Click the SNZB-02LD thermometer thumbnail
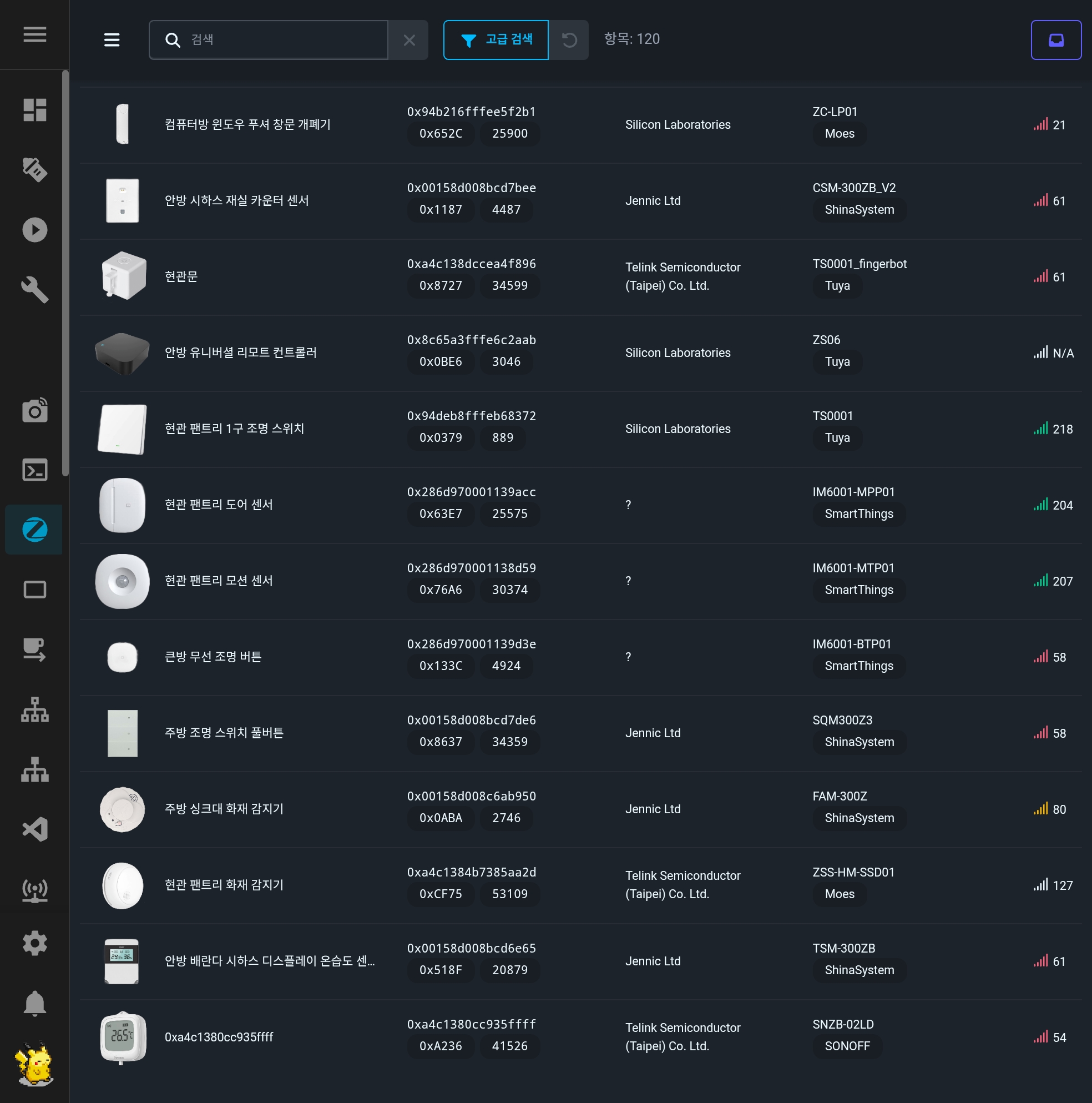Viewport: 1092px width, 1103px height. click(x=122, y=1037)
